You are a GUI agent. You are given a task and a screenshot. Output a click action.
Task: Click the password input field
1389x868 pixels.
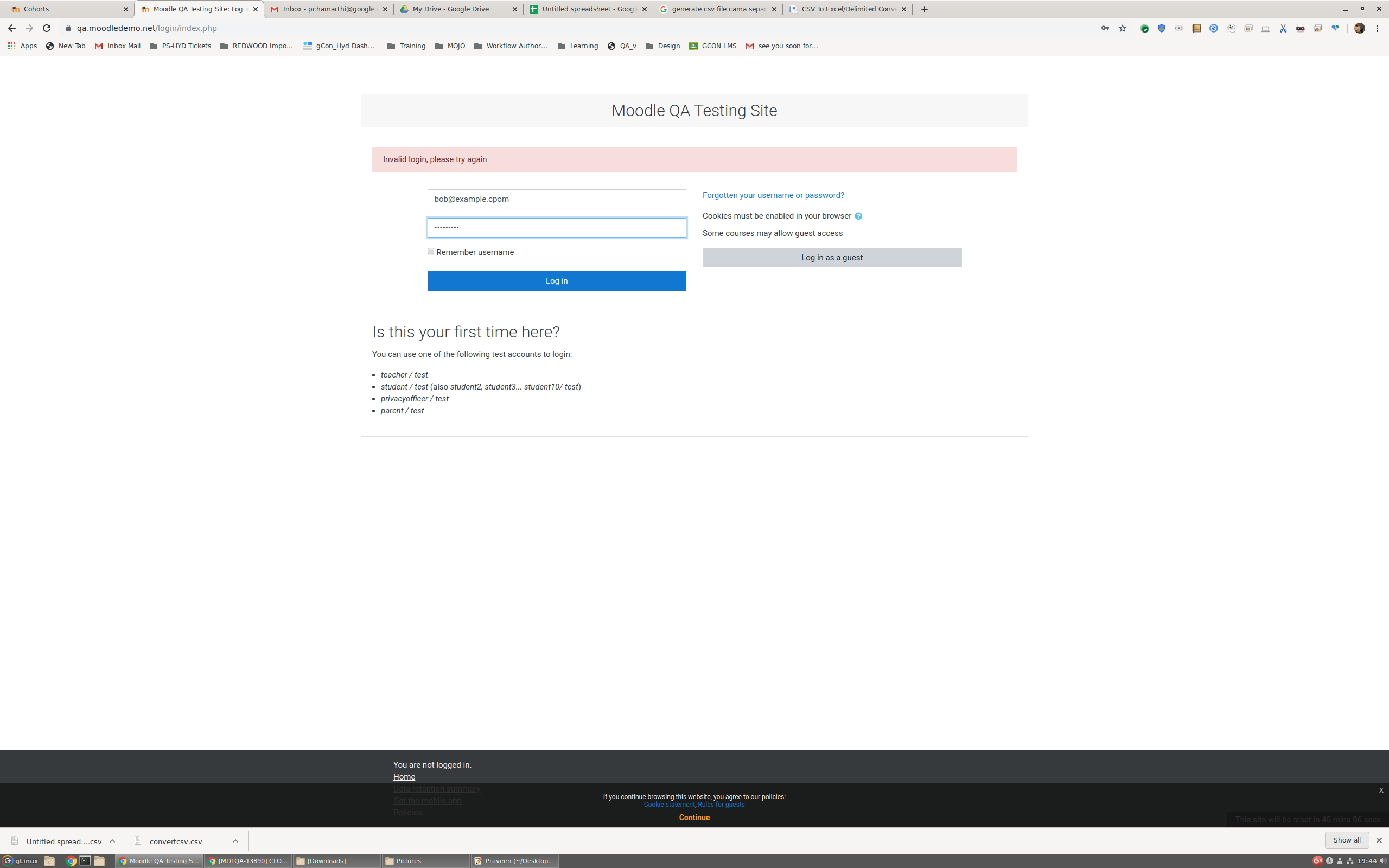pyautogui.click(x=556, y=228)
